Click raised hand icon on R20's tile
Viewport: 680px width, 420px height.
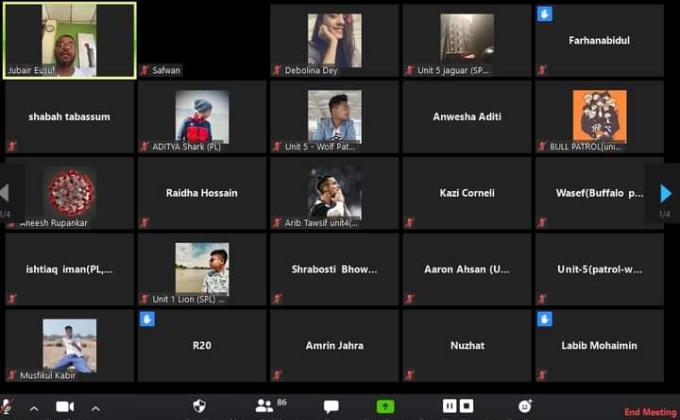[147, 319]
